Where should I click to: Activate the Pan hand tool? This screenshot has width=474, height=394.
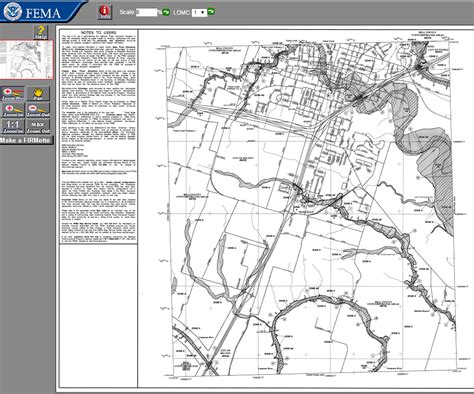click(38, 94)
